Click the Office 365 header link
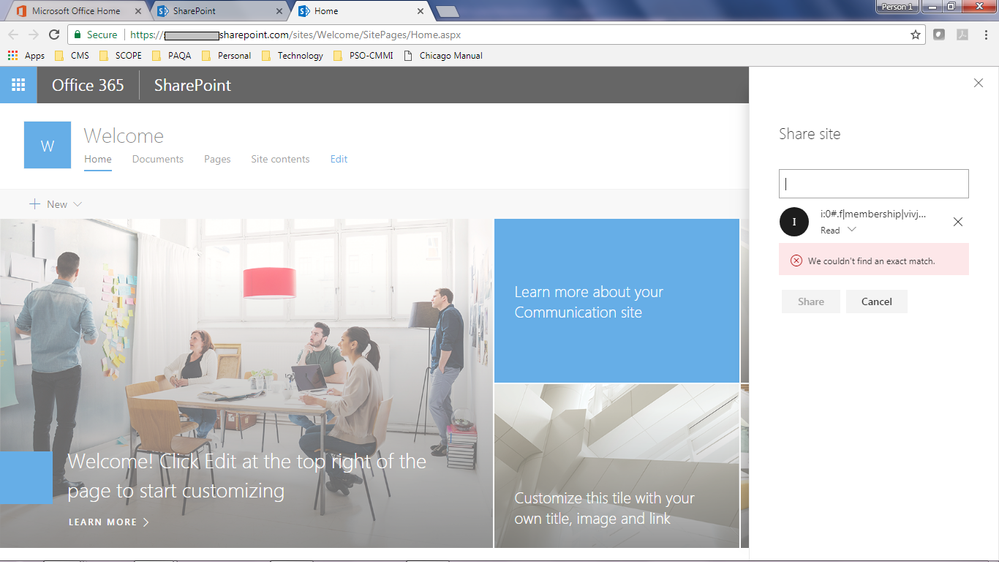999x562 pixels. tap(88, 85)
